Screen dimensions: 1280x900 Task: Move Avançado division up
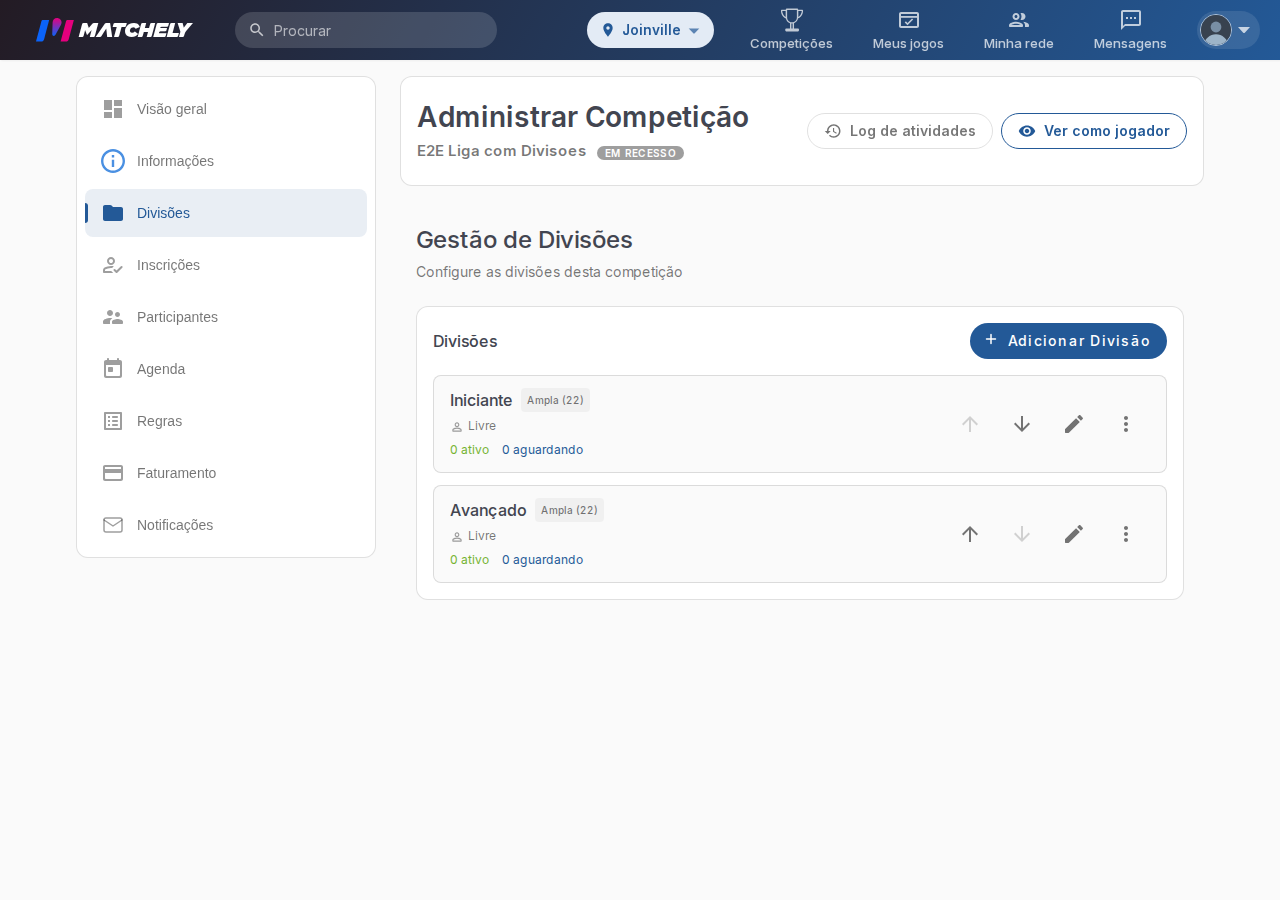click(970, 534)
